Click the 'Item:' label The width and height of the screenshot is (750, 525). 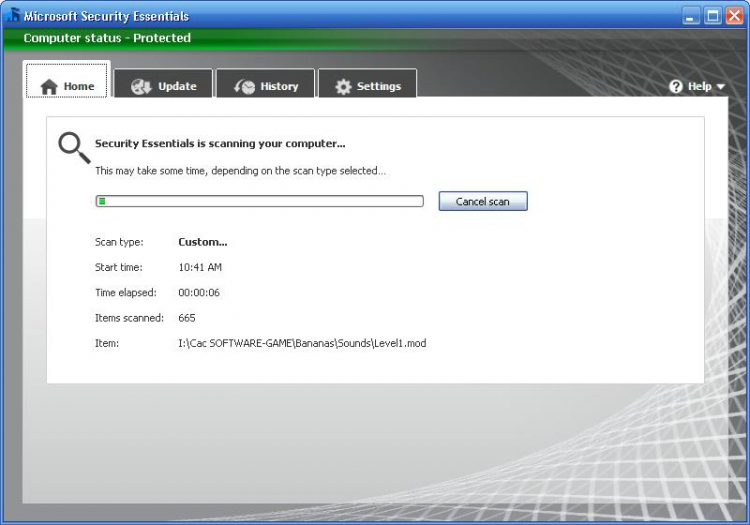[x=107, y=343]
